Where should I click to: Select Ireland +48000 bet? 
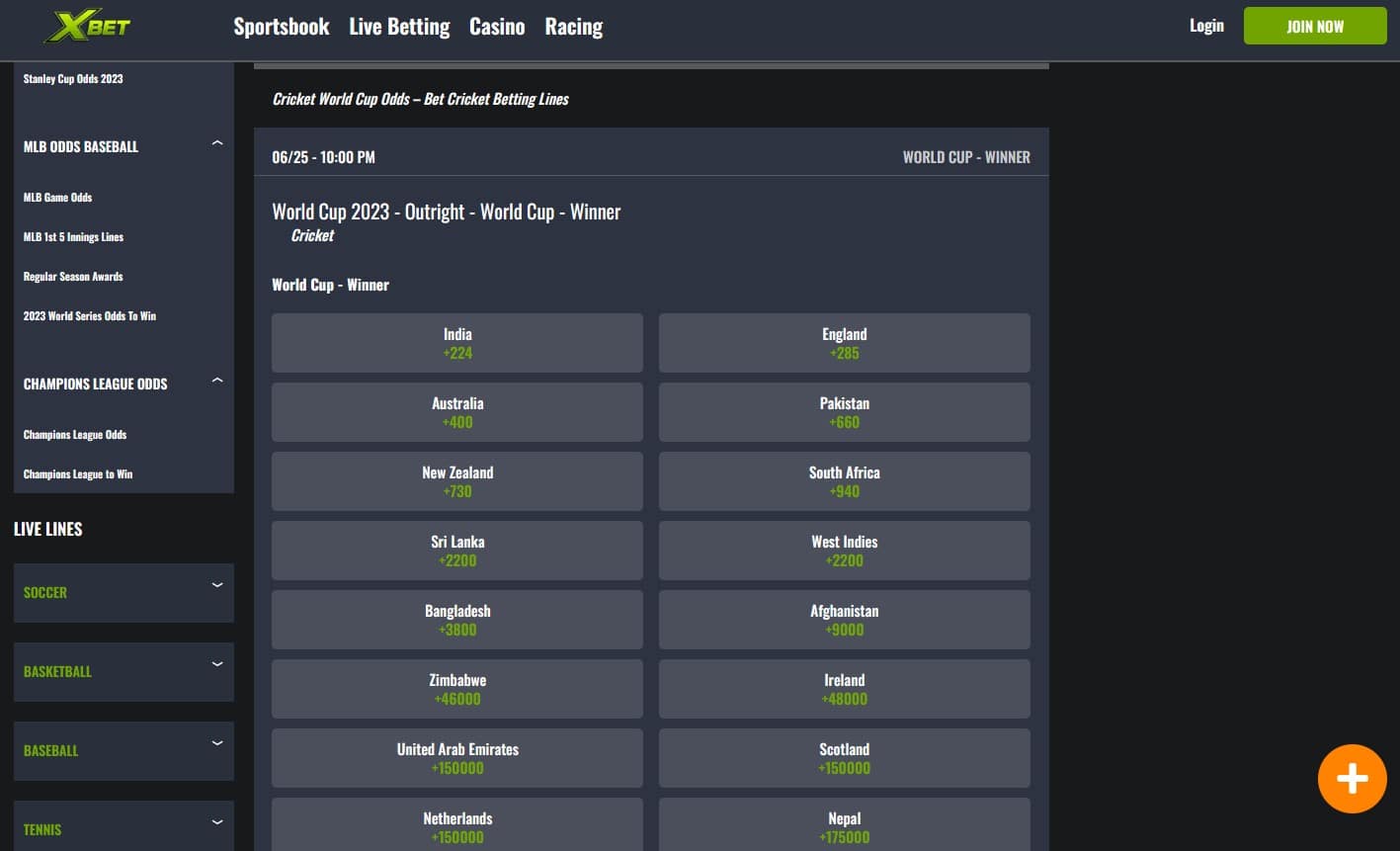pos(845,689)
